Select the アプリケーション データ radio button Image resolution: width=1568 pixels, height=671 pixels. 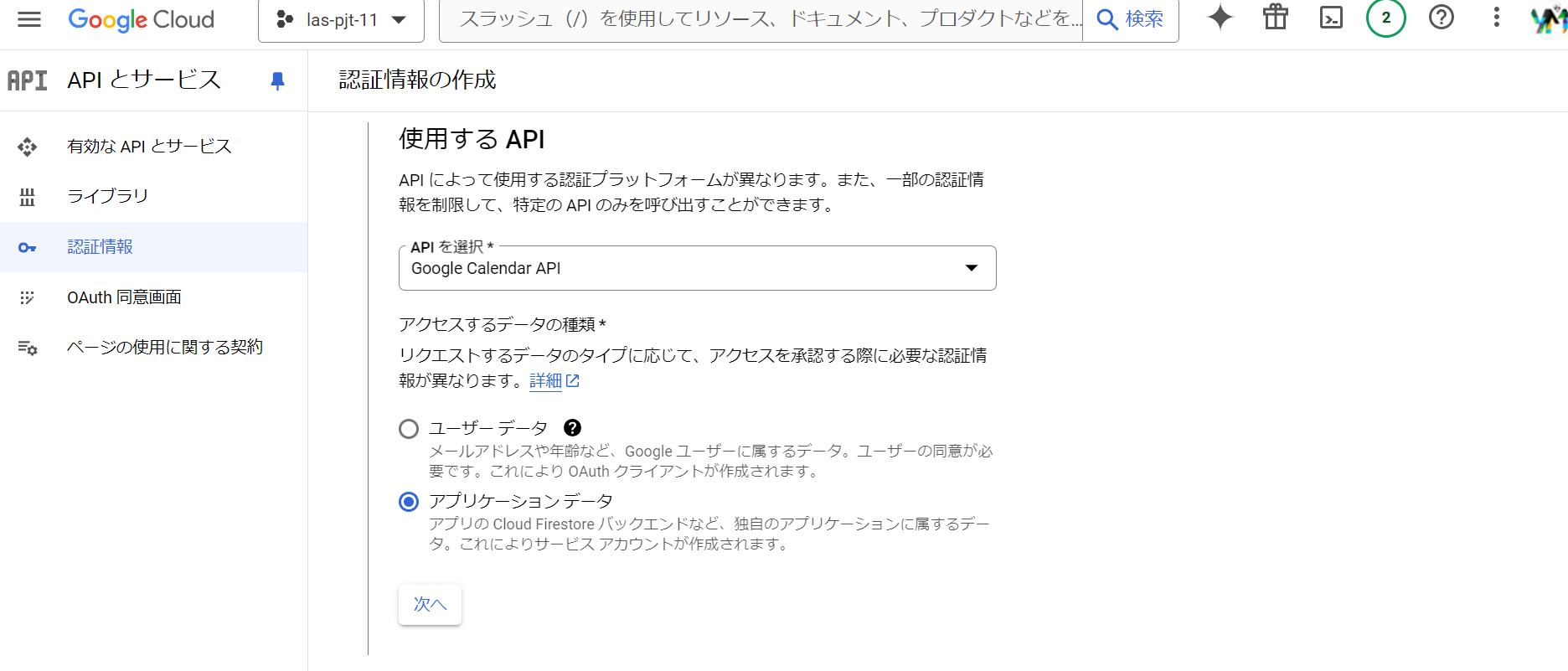click(409, 502)
